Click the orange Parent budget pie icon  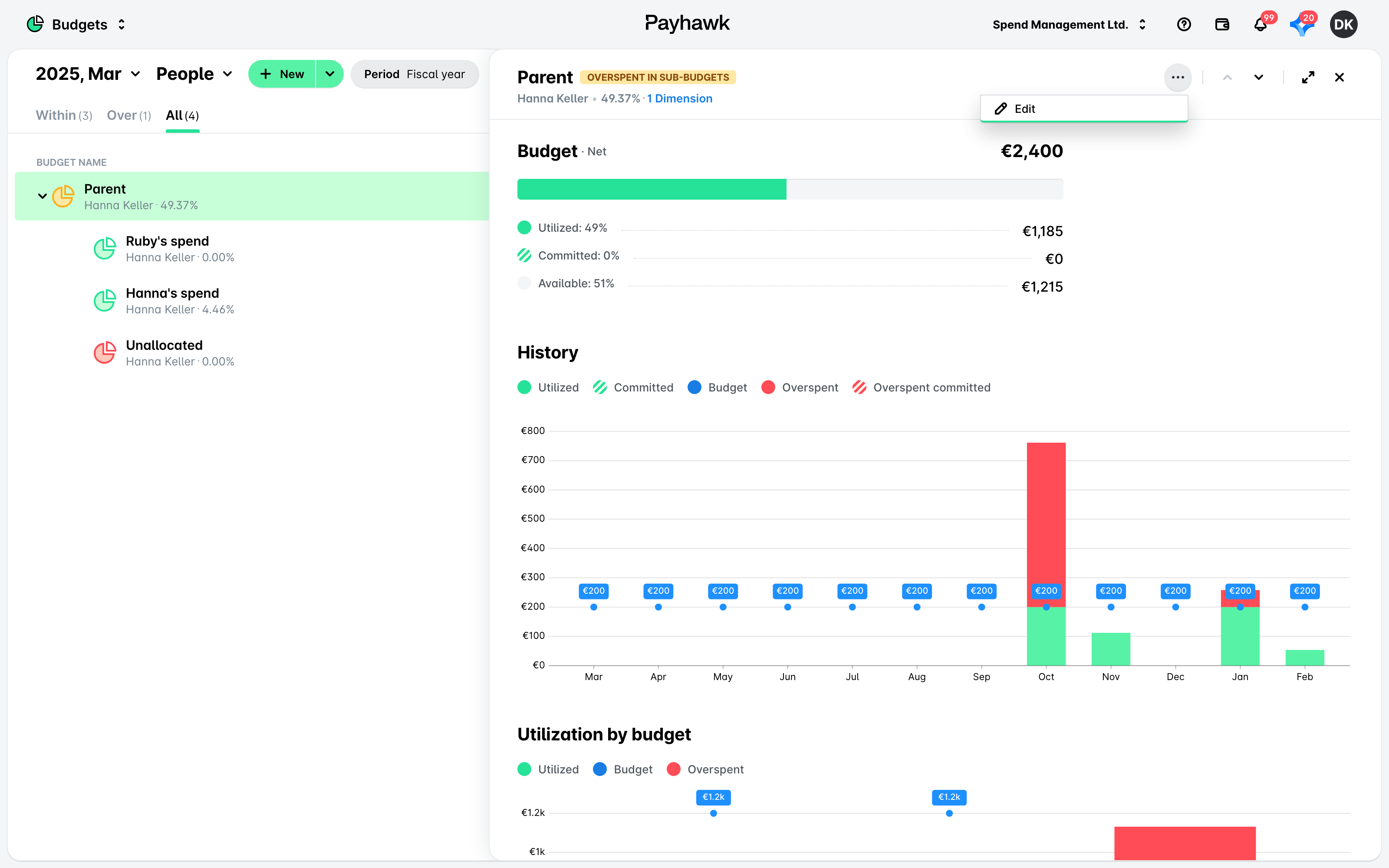63,196
